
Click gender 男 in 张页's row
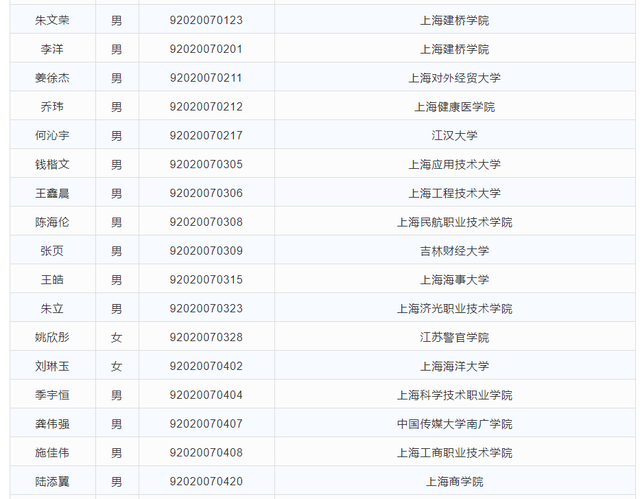pos(117,251)
